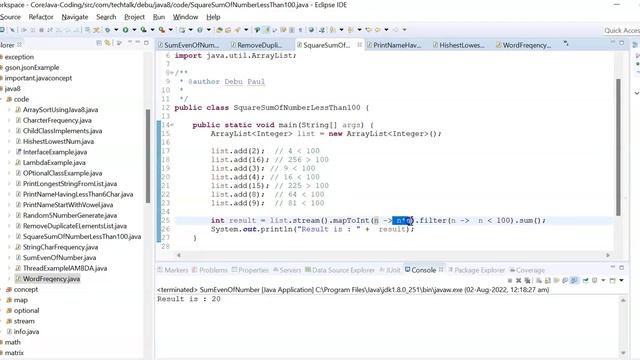640x360 pixels.
Task: Toggle show console on standard output
Action: pos(565,280)
